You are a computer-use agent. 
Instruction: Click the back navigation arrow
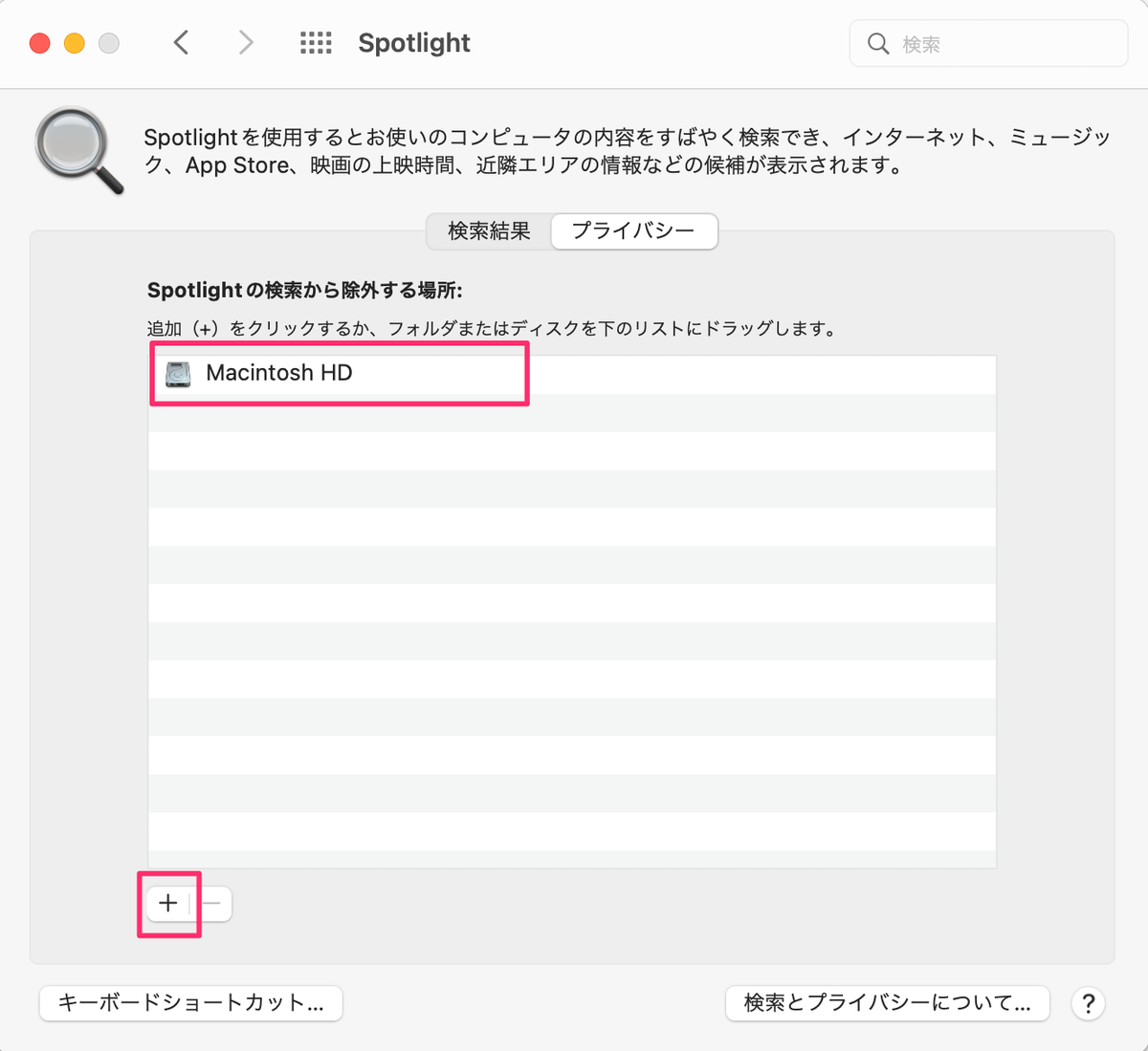(x=181, y=43)
